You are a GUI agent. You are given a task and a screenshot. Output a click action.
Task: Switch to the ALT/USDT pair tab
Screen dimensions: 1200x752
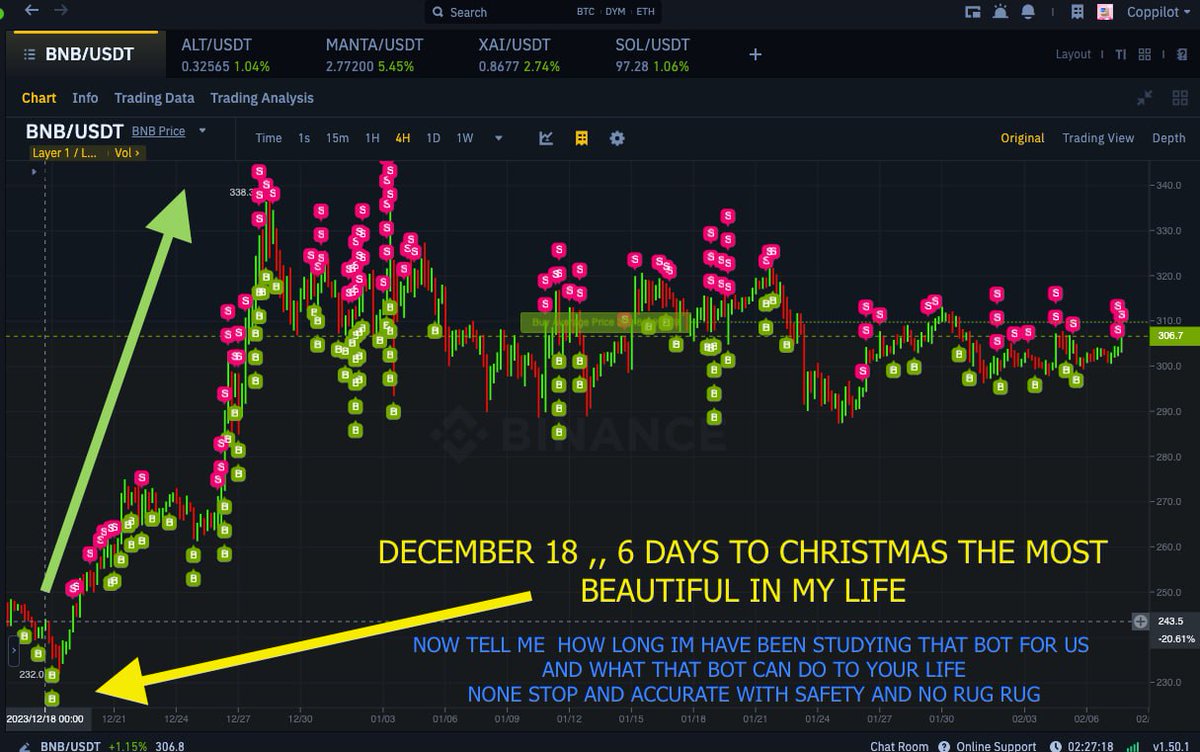225,55
